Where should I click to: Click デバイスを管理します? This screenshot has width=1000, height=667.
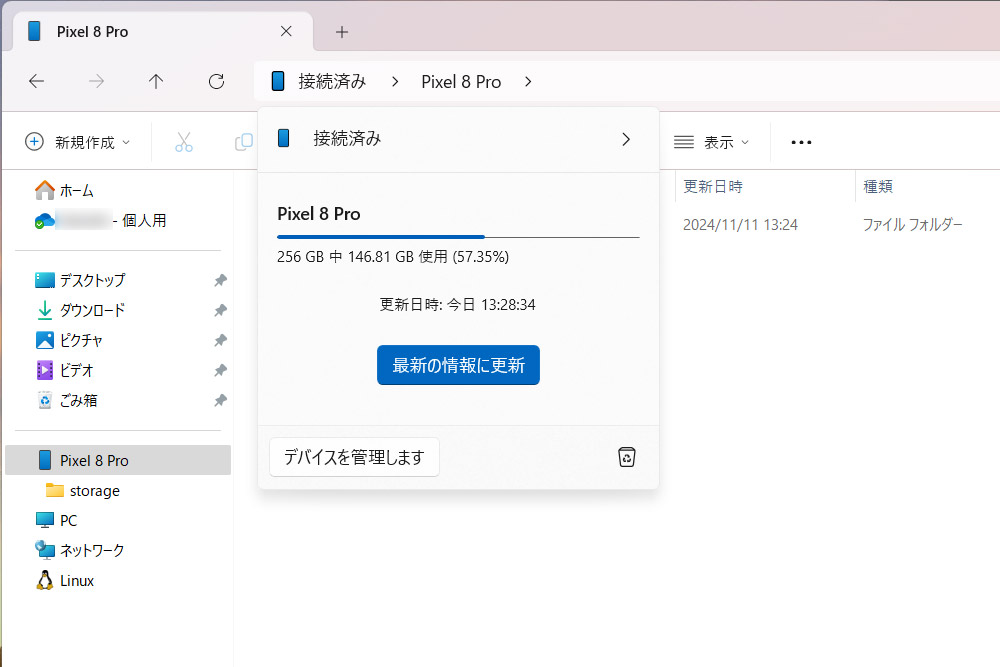(354, 456)
